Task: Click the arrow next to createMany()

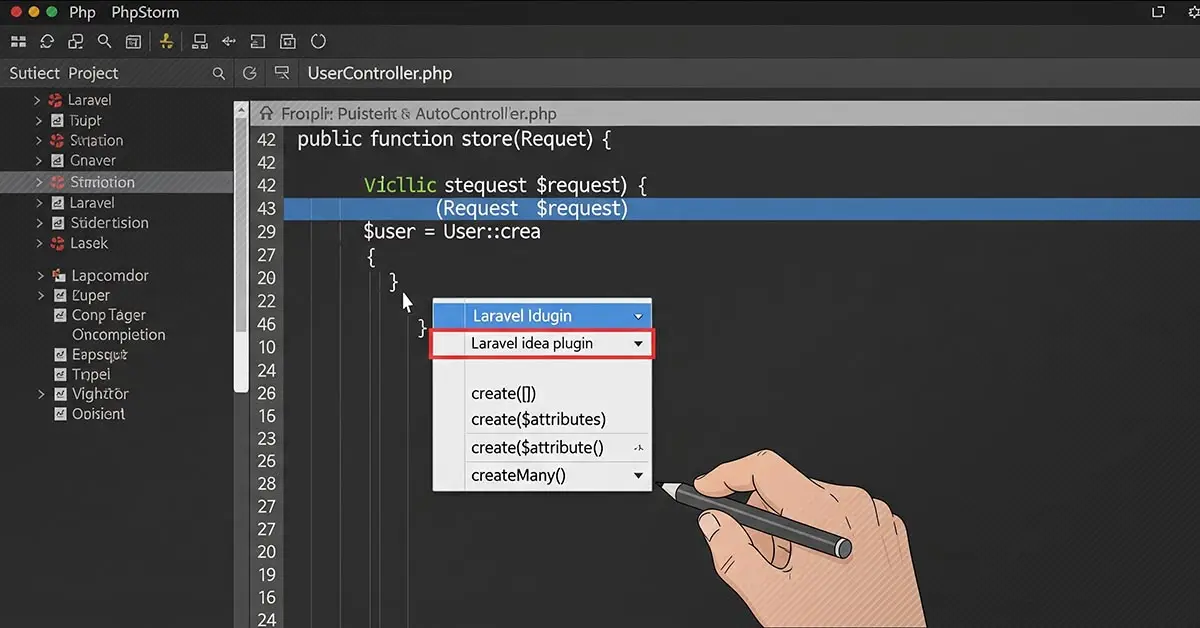Action: (638, 476)
